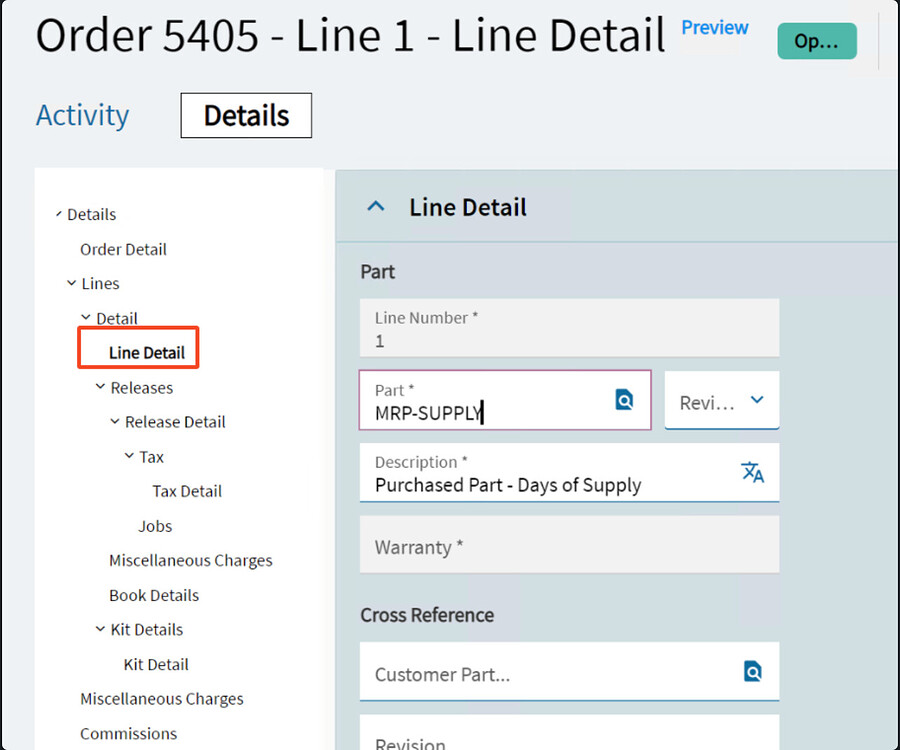Click the translate icon on Description field
This screenshot has height=750, width=900.
tap(753, 470)
